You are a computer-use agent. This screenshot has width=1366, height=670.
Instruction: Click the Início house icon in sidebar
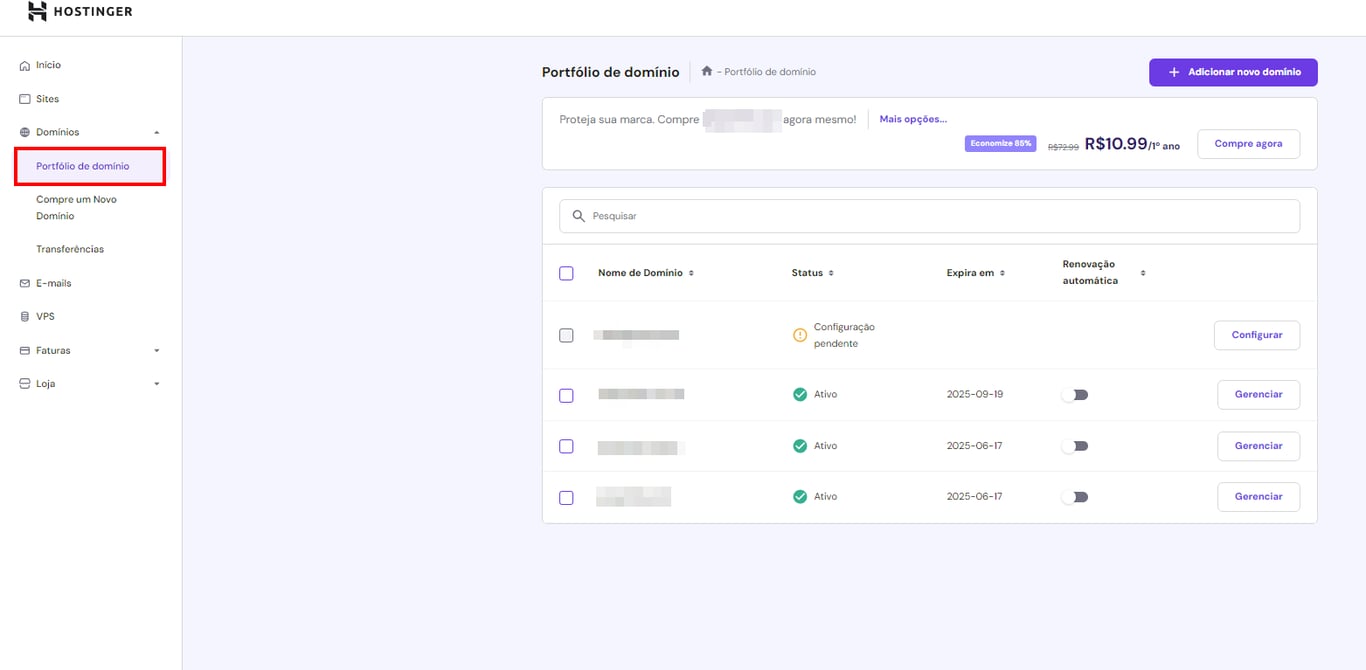(25, 66)
